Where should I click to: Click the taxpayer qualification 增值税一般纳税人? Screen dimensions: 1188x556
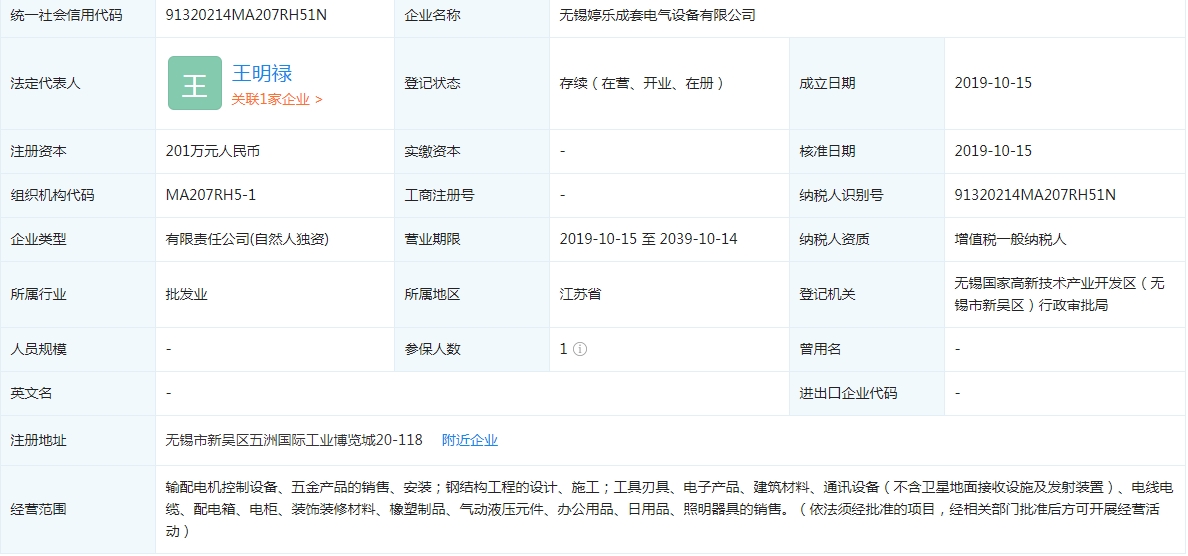pyautogui.click(x=1011, y=239)
